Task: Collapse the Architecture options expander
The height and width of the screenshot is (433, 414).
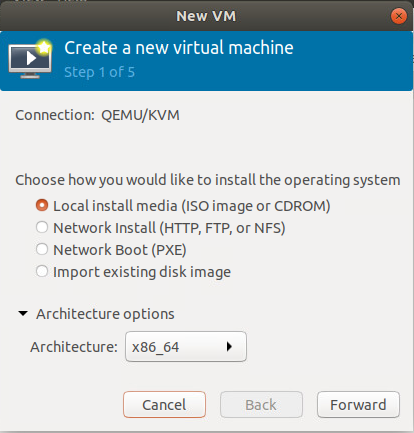Action: pos(23,314)
